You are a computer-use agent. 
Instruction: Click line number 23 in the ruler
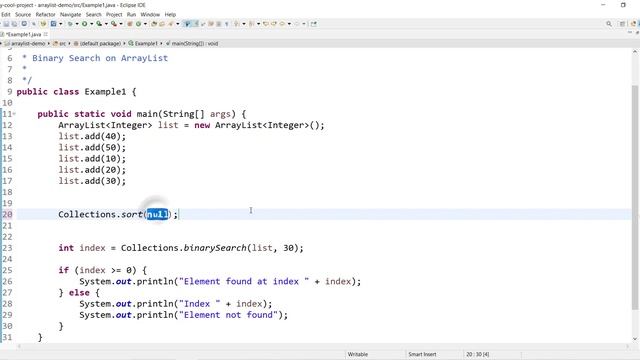(7, 248)
